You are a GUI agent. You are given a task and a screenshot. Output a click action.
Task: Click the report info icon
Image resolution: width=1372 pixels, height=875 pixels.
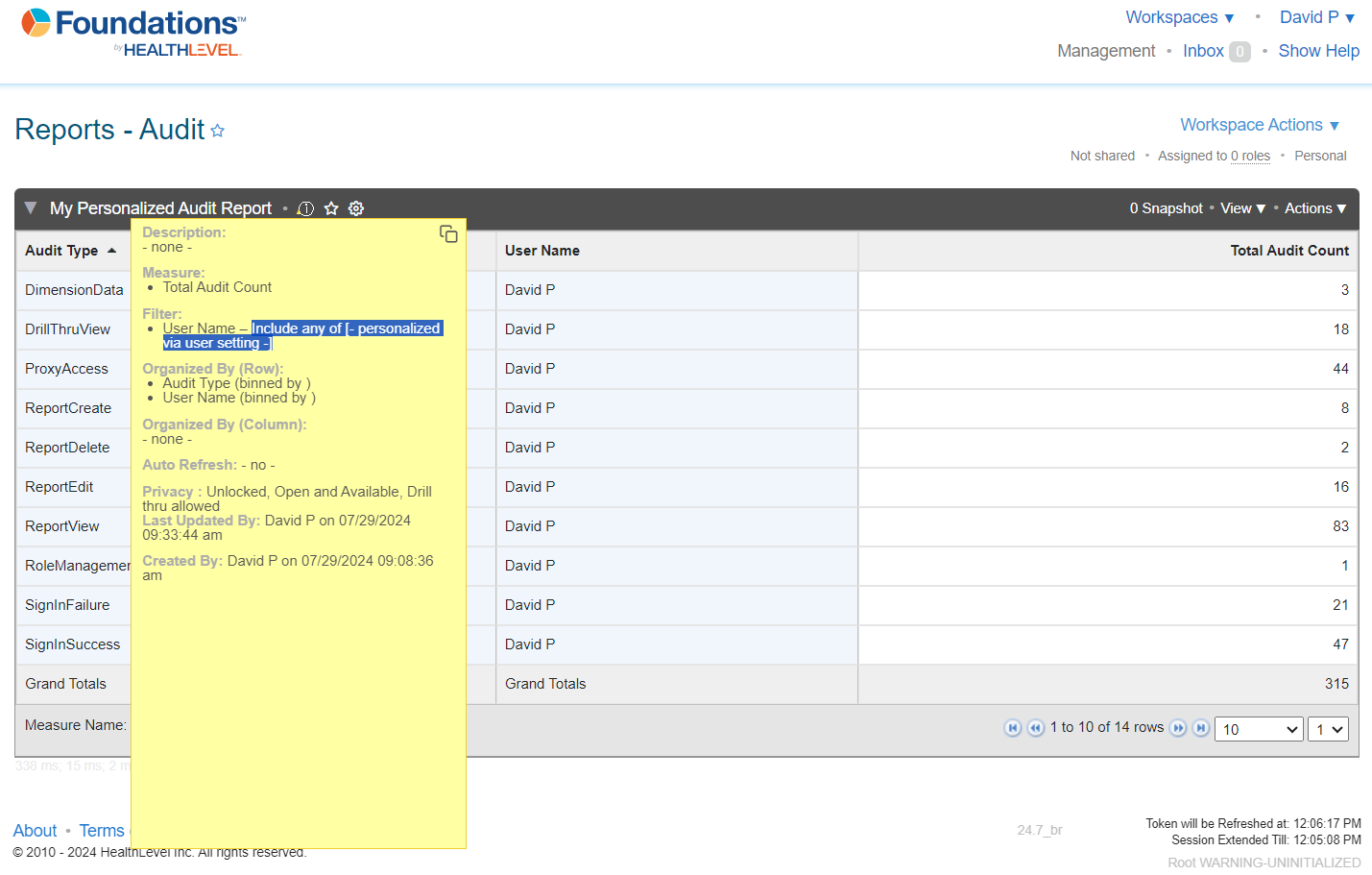coord(305,208)
